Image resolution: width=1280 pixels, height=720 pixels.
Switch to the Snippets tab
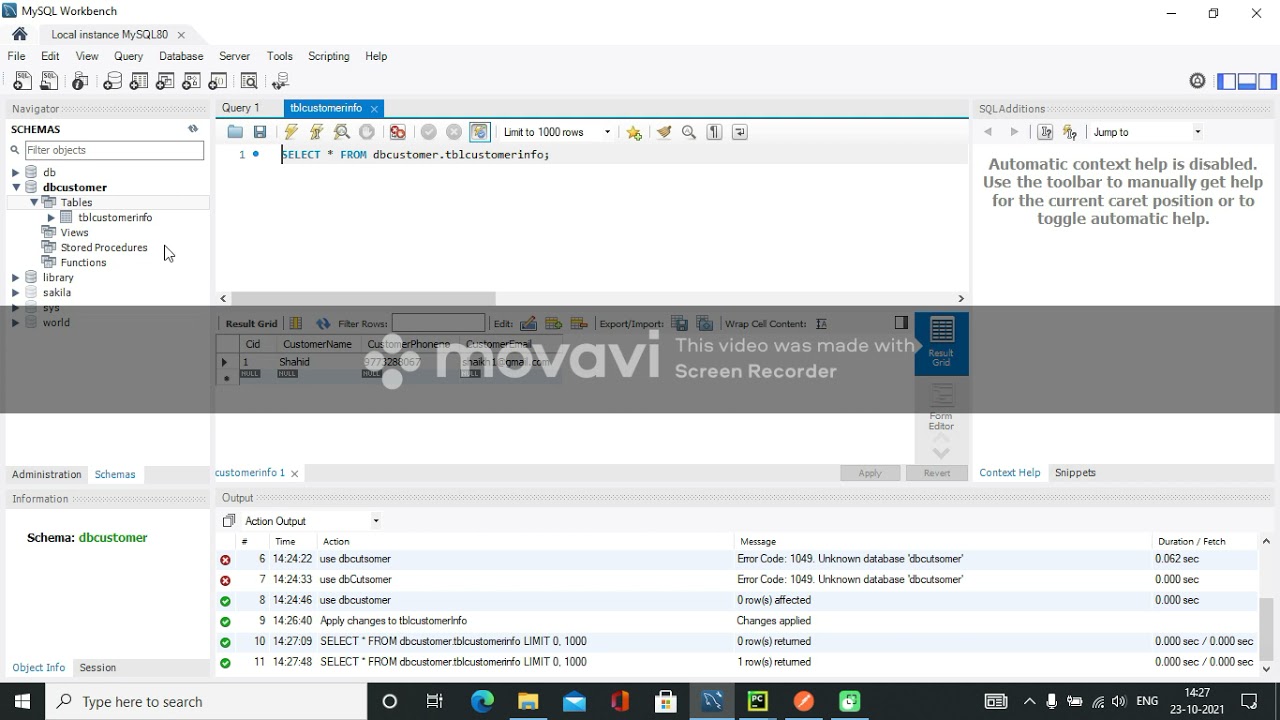pyautogui.click(x=1075, y=473)
